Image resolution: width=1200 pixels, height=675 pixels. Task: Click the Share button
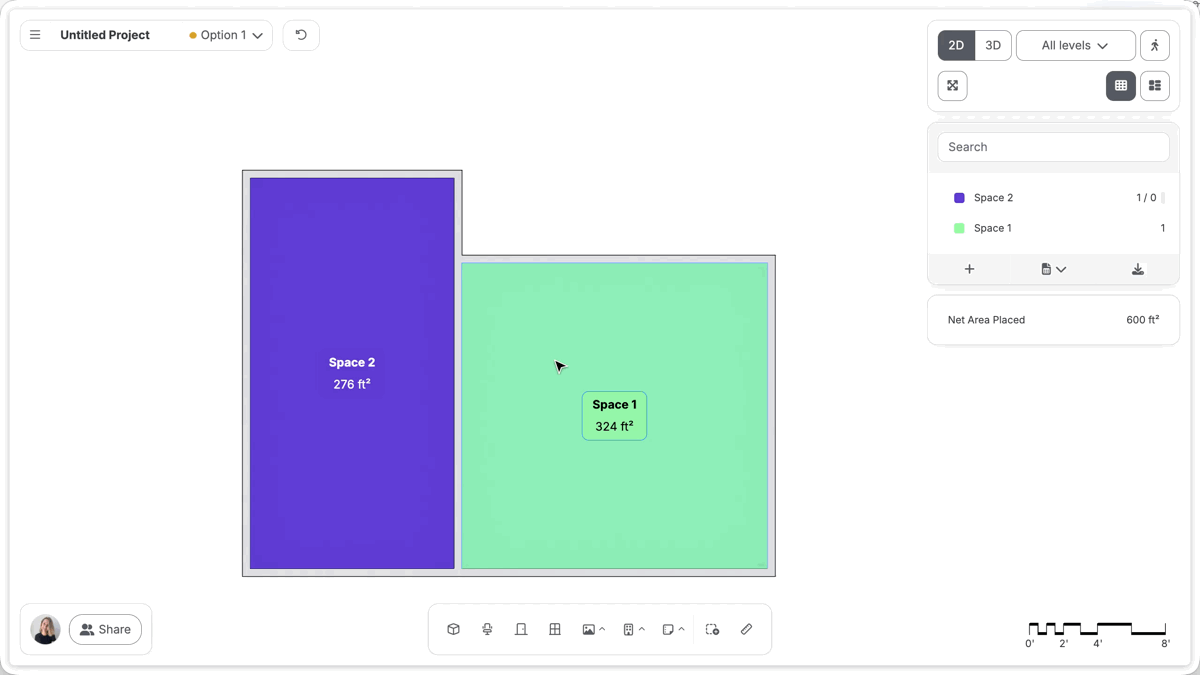[x=105, y=629]
